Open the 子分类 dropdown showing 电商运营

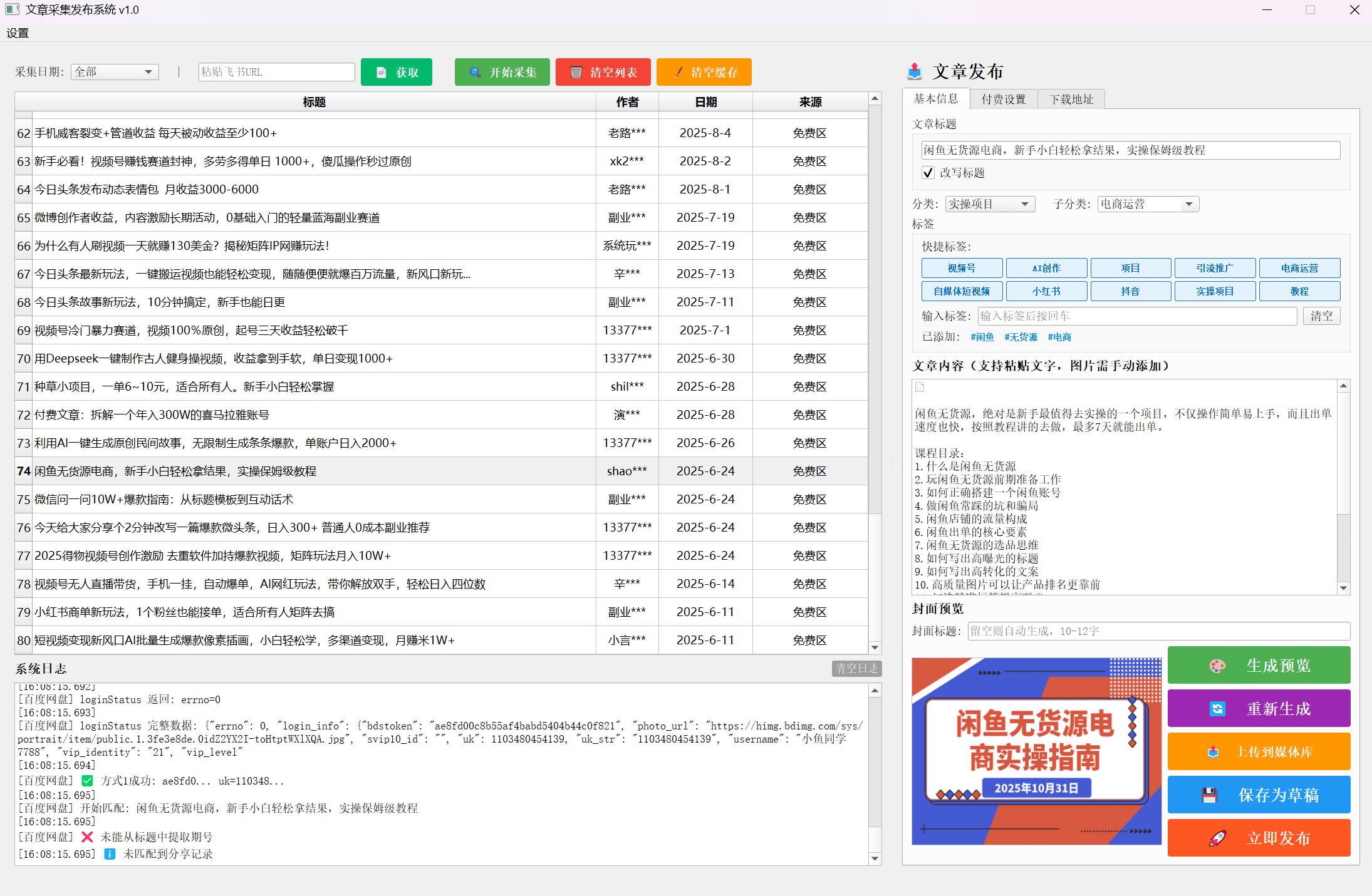[x=1147, y=203]
